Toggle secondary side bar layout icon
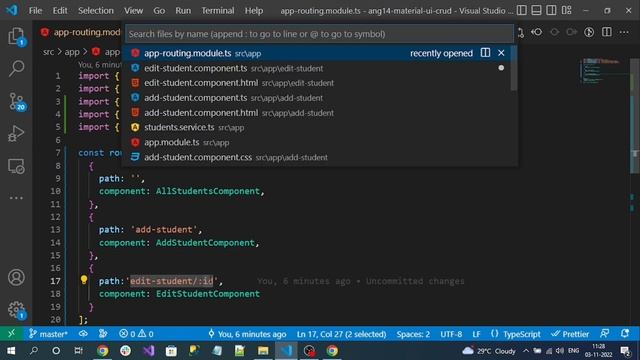This screenshot has width=640, height=360. point(551,10)
